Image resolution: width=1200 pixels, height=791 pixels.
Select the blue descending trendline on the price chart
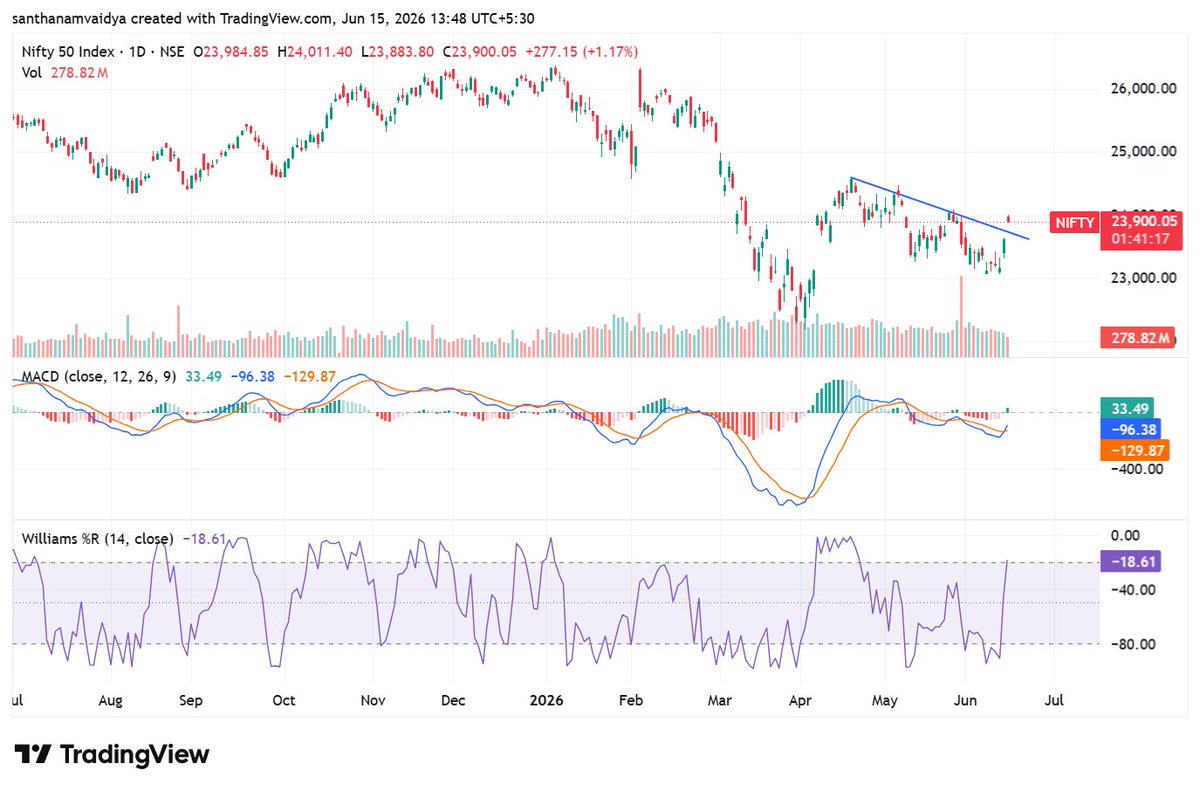click(x=940, y=208)
